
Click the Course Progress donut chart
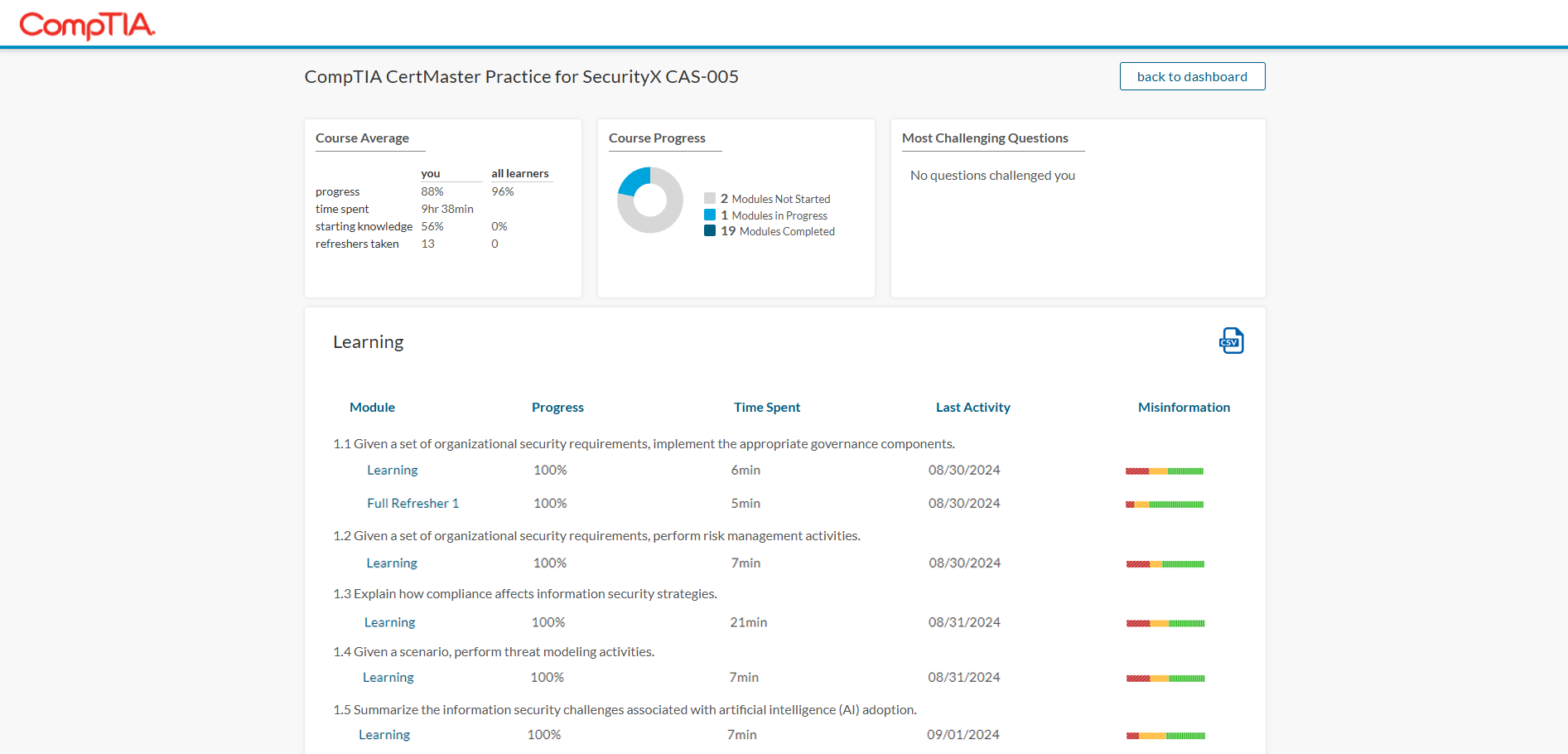tap(650, 200)
